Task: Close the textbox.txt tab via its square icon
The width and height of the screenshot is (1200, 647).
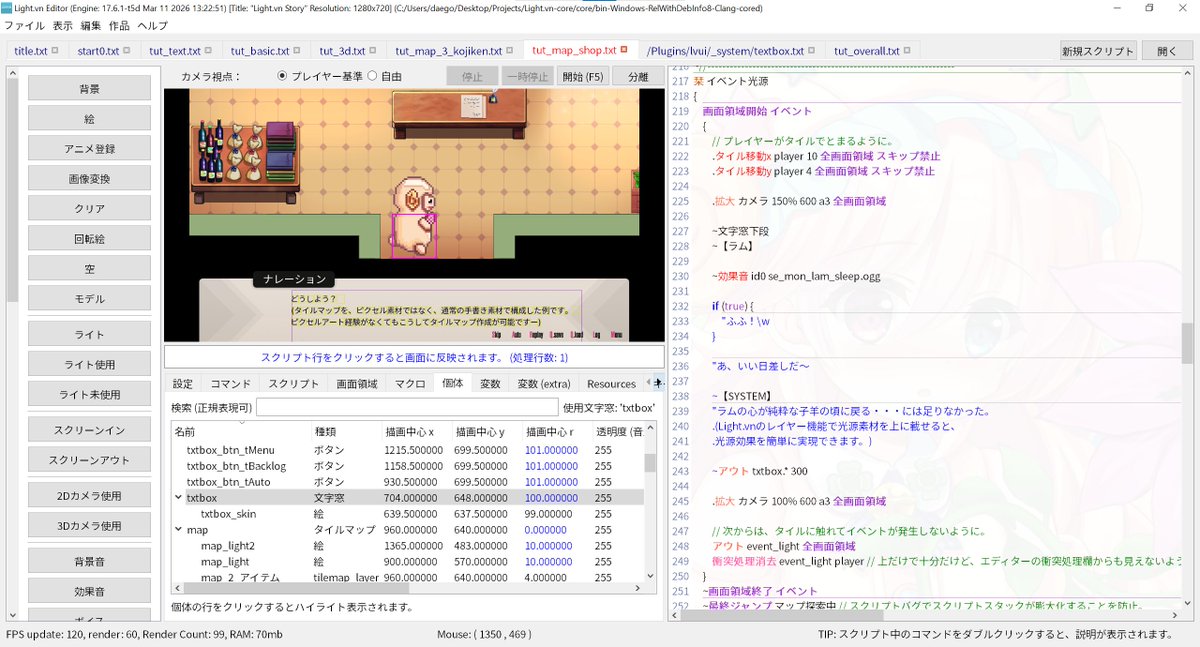Action: click(811, 51)
